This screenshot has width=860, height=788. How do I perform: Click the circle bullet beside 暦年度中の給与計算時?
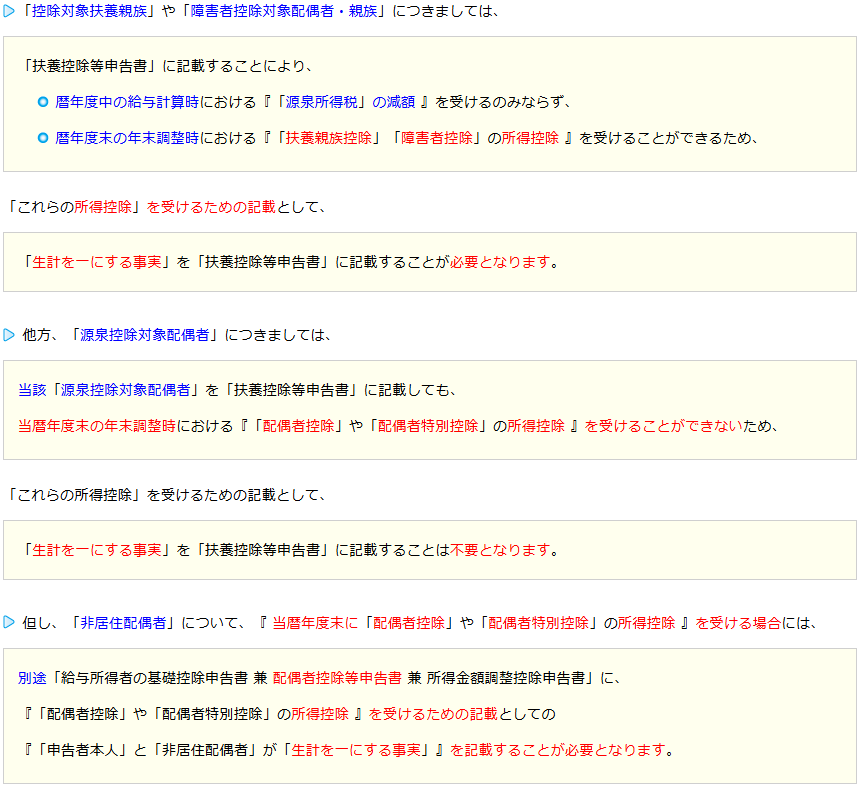click(42, 102)
